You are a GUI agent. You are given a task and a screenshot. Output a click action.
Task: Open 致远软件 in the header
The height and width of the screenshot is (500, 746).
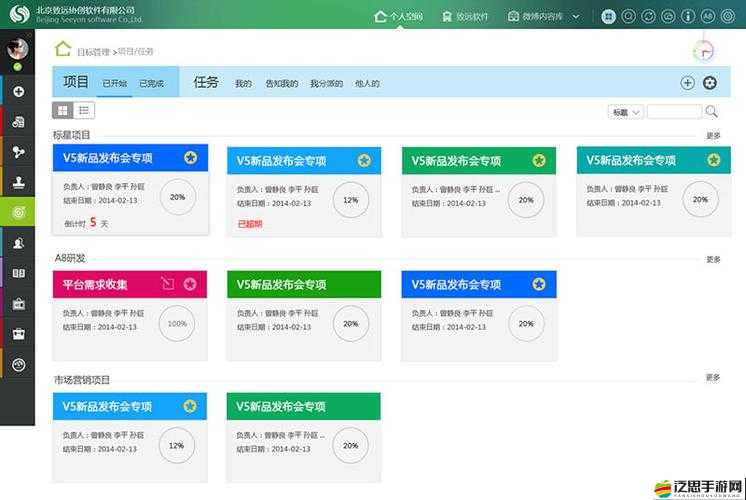(465, 17)
